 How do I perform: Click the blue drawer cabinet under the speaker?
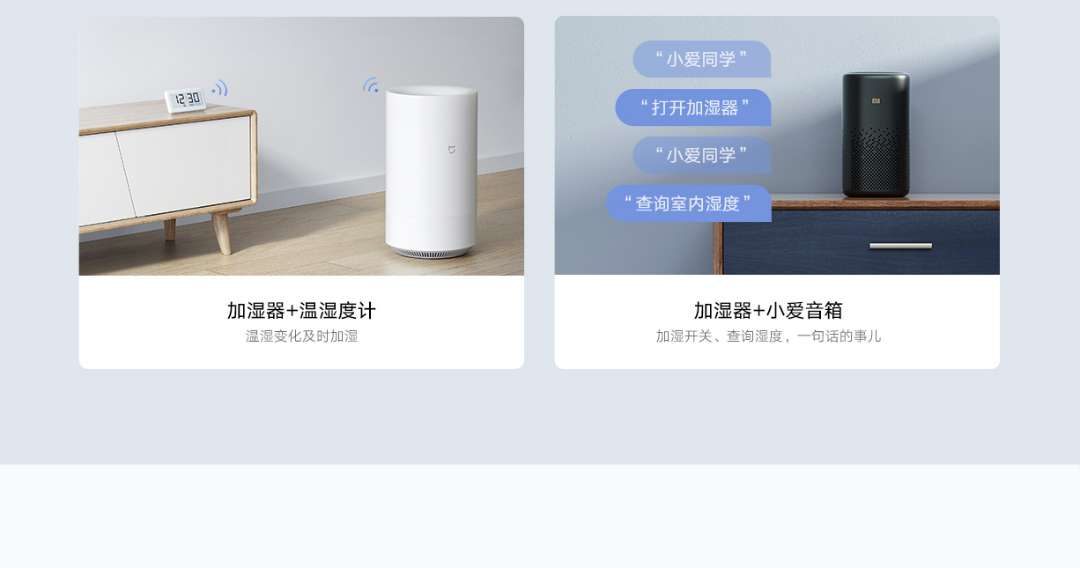click(856, 238)
